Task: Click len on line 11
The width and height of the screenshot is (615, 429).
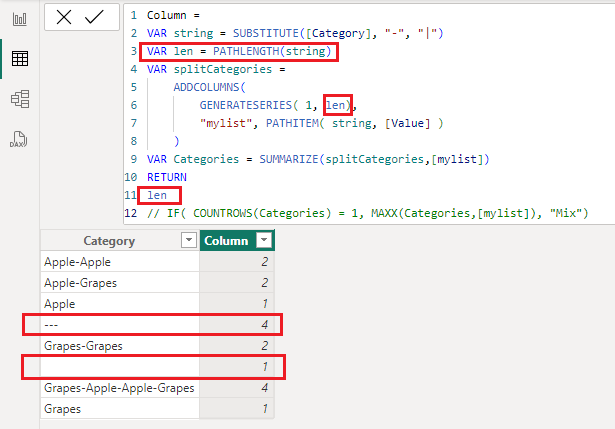Action: pos(157,195)
